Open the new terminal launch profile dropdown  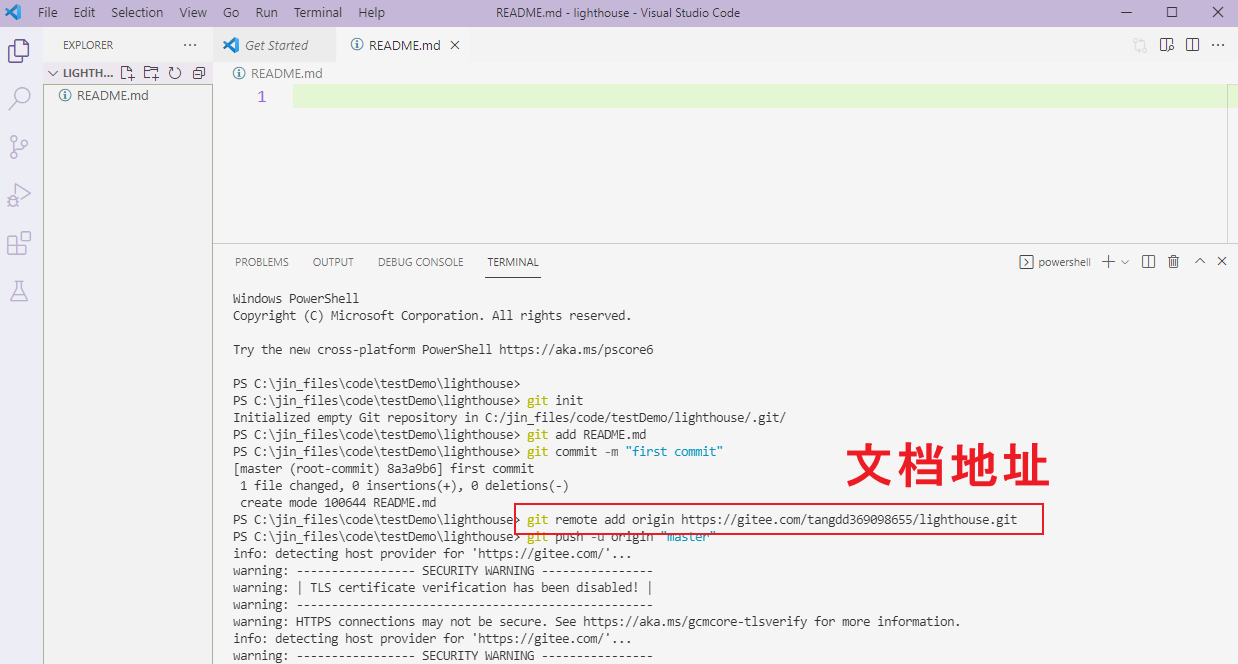[x=1125, y=262]
